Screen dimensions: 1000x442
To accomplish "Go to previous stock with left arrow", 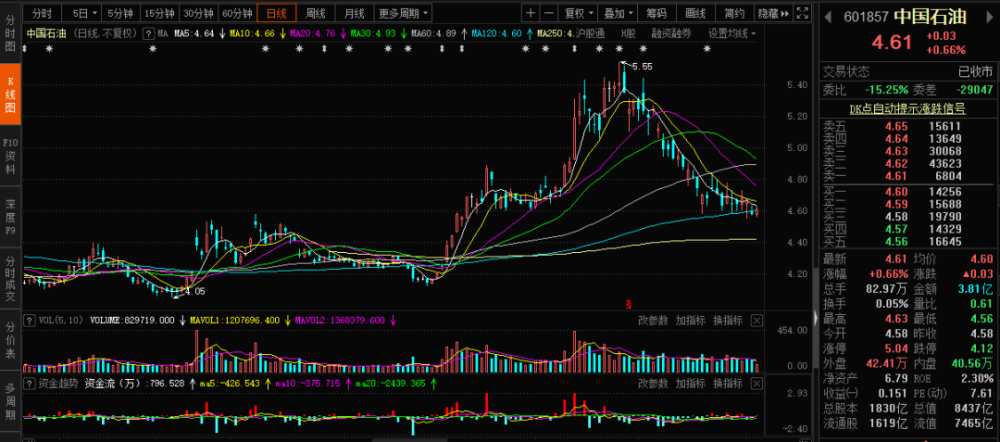I will 827,16.
